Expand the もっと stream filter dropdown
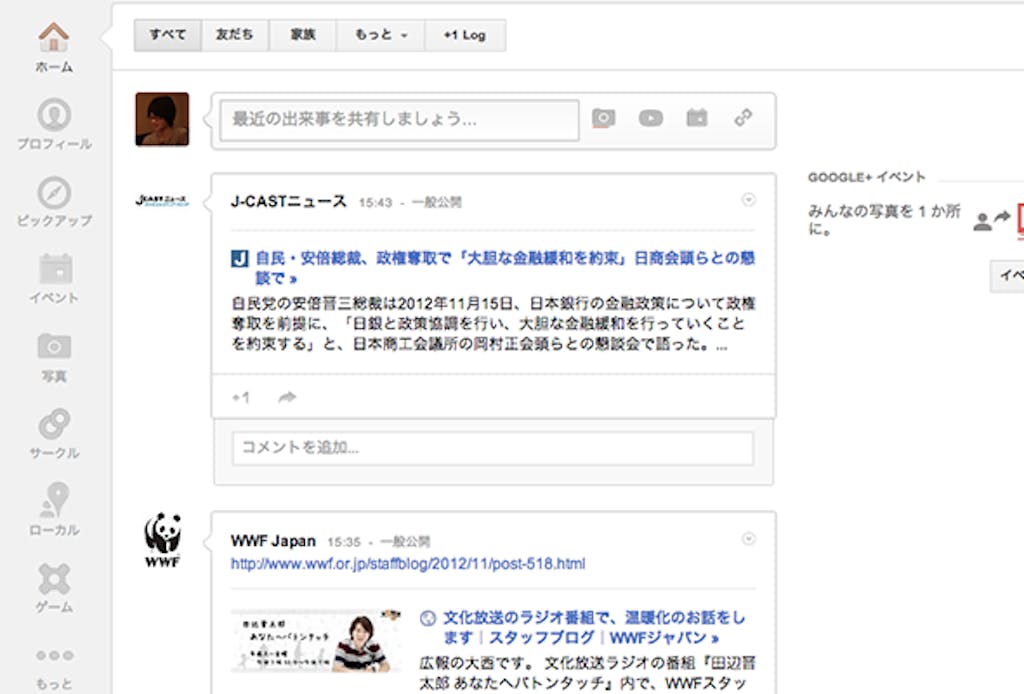Screen dimensions: 1024x694 tap(381, 35)
